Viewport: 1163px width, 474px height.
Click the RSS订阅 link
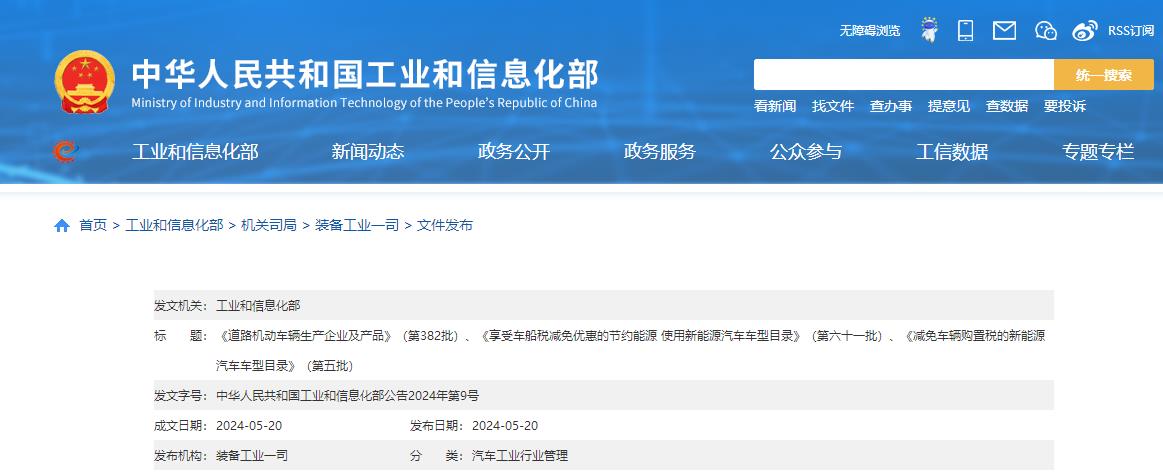1130,31
